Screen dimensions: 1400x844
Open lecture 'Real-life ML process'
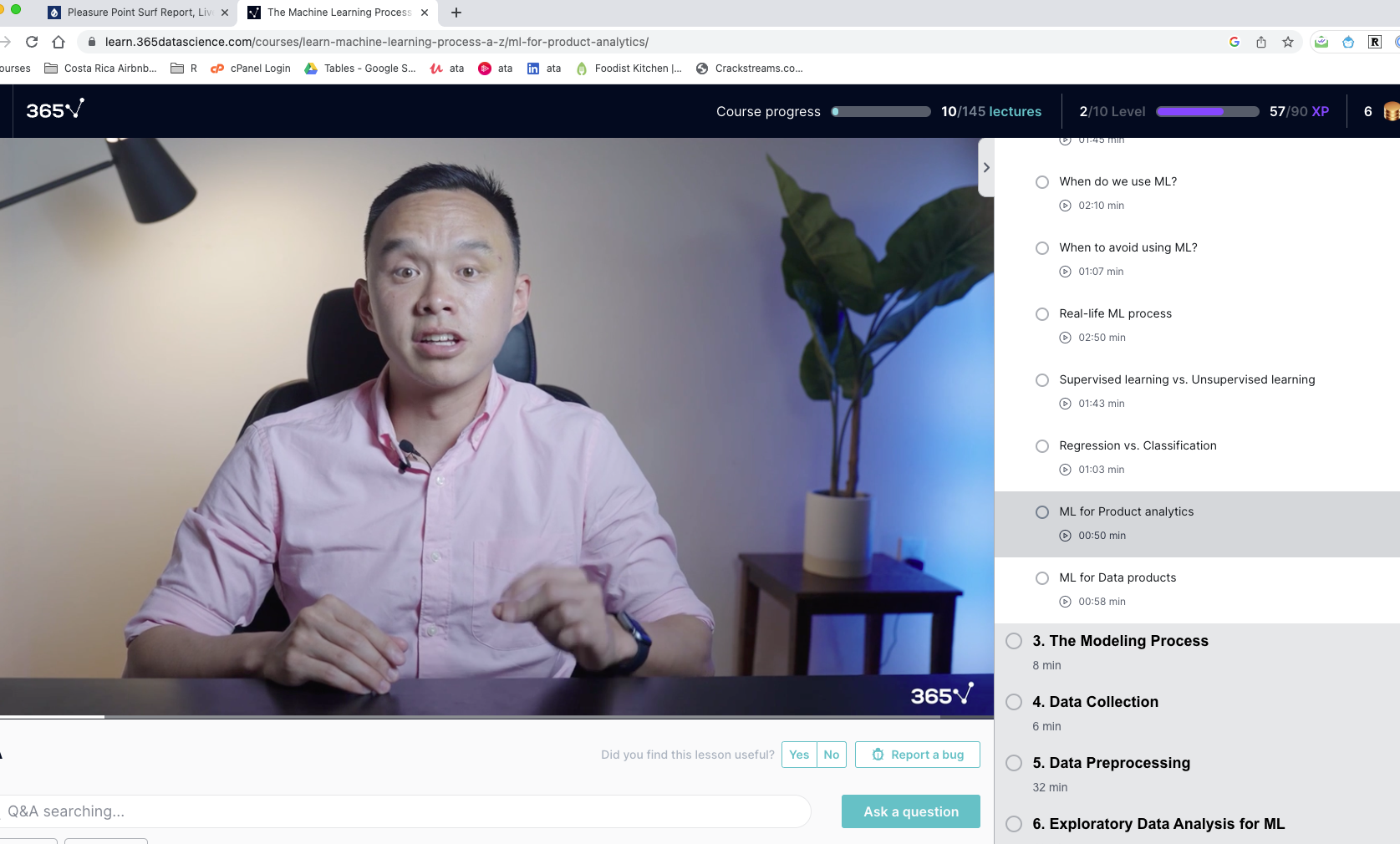tap(1115, 313)
